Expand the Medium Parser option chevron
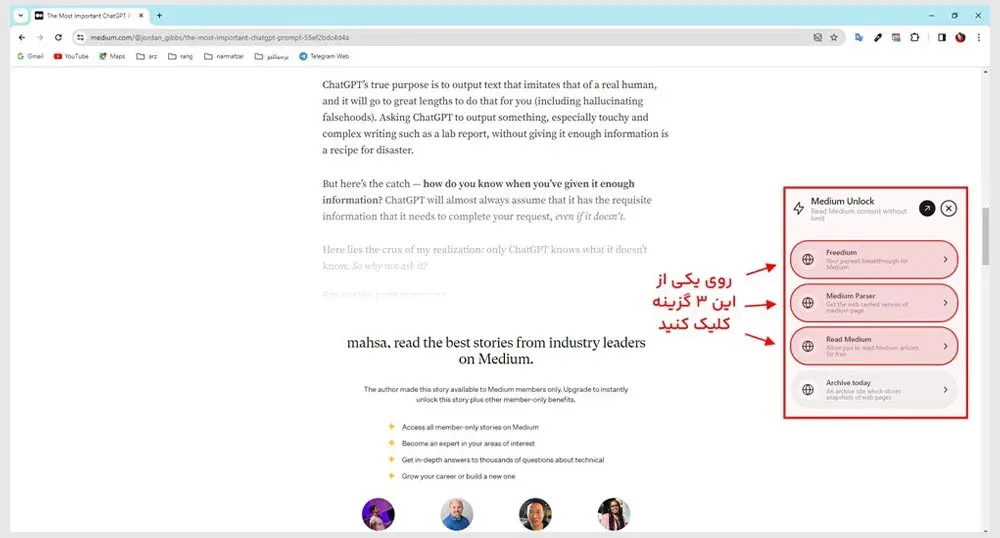 point(945,303)
